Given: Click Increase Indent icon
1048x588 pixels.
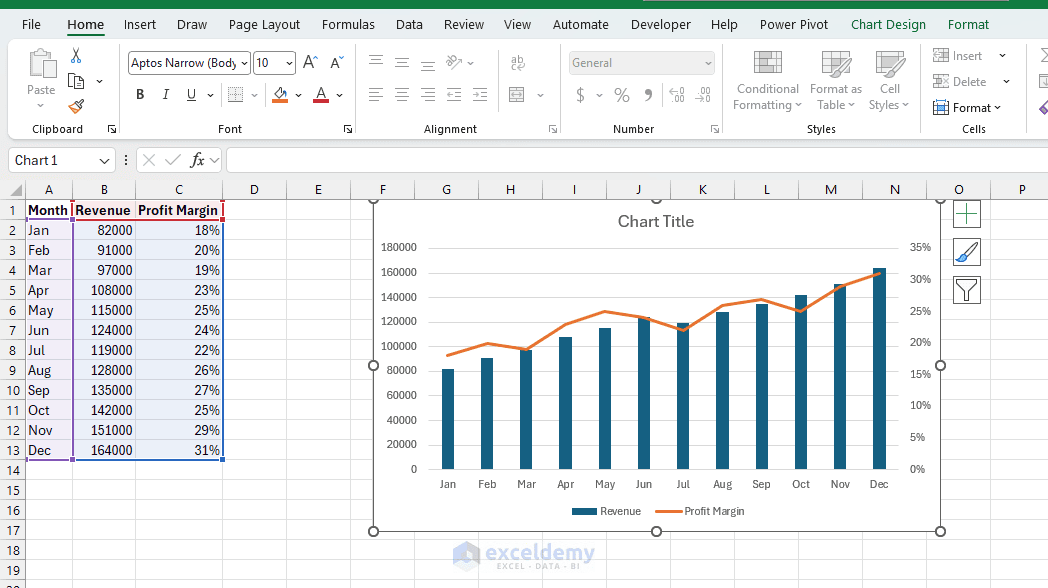Looking at the screenshot, I should 480,94.
